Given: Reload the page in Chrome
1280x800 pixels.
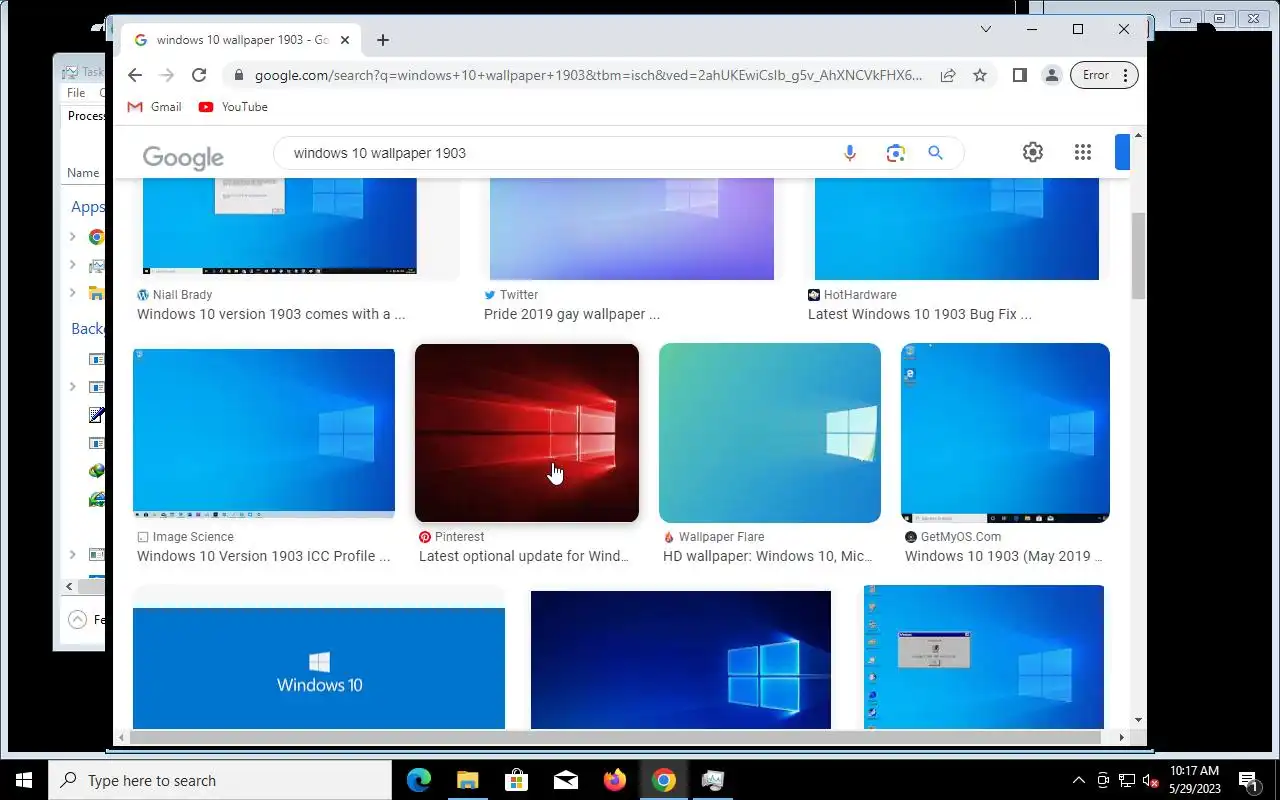Looking at the screenshot, I should (199, 75).
